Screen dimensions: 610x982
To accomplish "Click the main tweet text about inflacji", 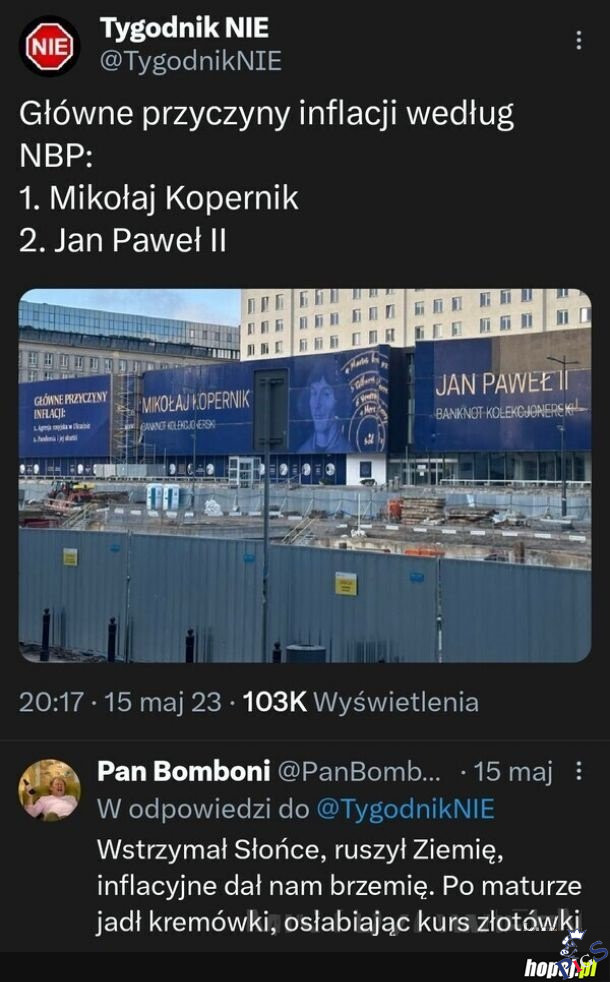I will pos(267,177).
